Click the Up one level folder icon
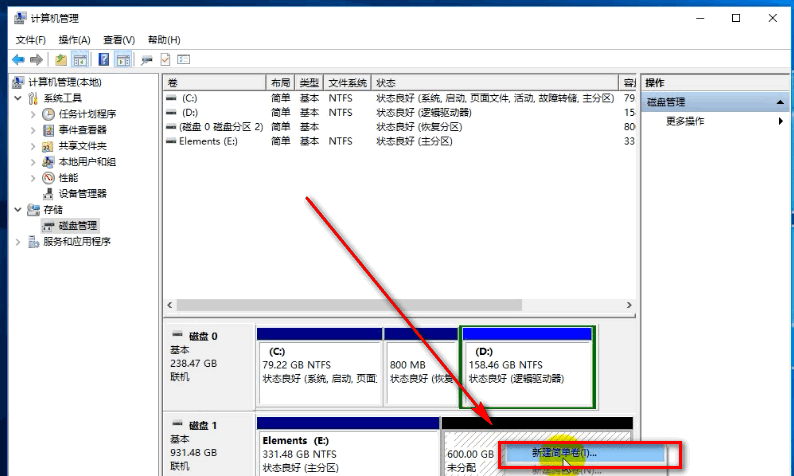794x476 pixels. tap(61, 60)
